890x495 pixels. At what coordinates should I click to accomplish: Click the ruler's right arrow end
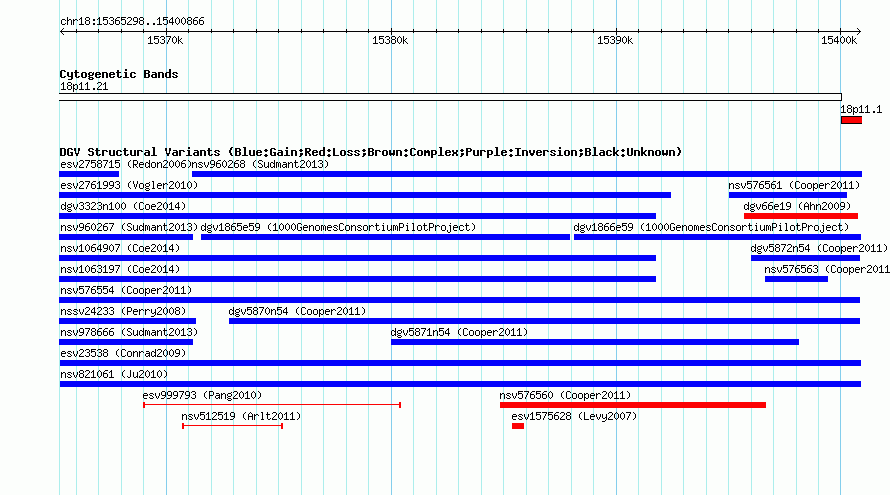point(859,32)
